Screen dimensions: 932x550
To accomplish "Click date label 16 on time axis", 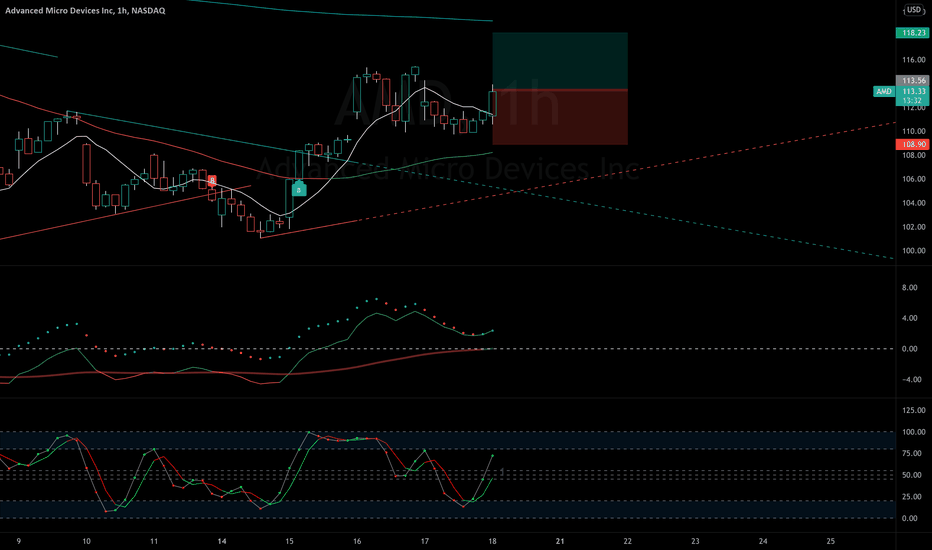I will tap(357, 541).
